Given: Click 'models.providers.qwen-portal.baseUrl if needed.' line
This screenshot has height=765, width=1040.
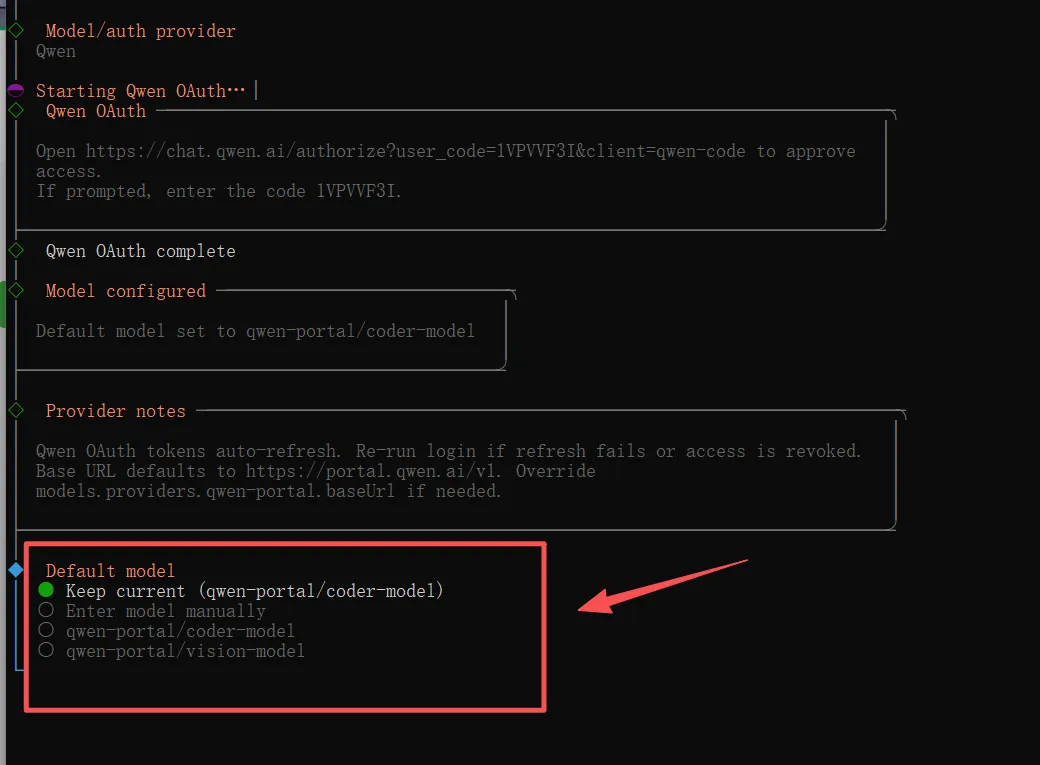Looking at the screenshot, I should [x=269, y=491].
